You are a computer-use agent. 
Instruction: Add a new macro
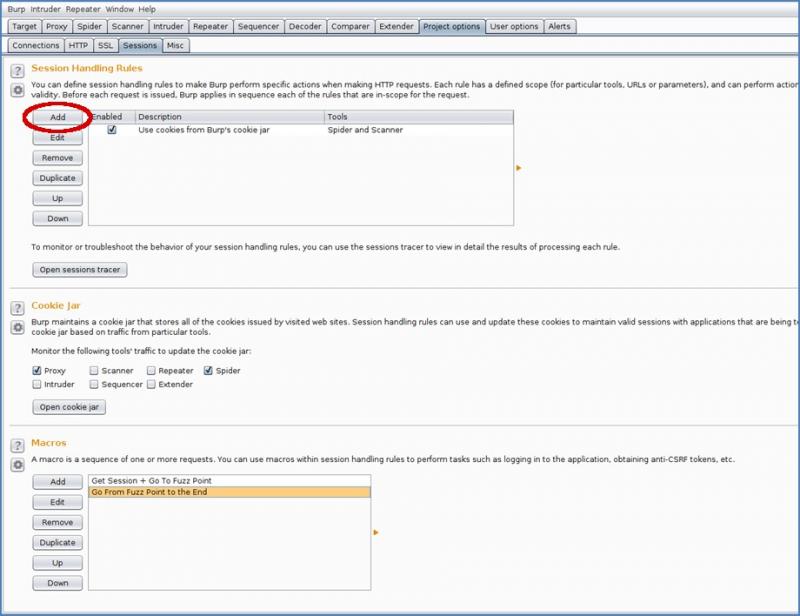[58, 482]
